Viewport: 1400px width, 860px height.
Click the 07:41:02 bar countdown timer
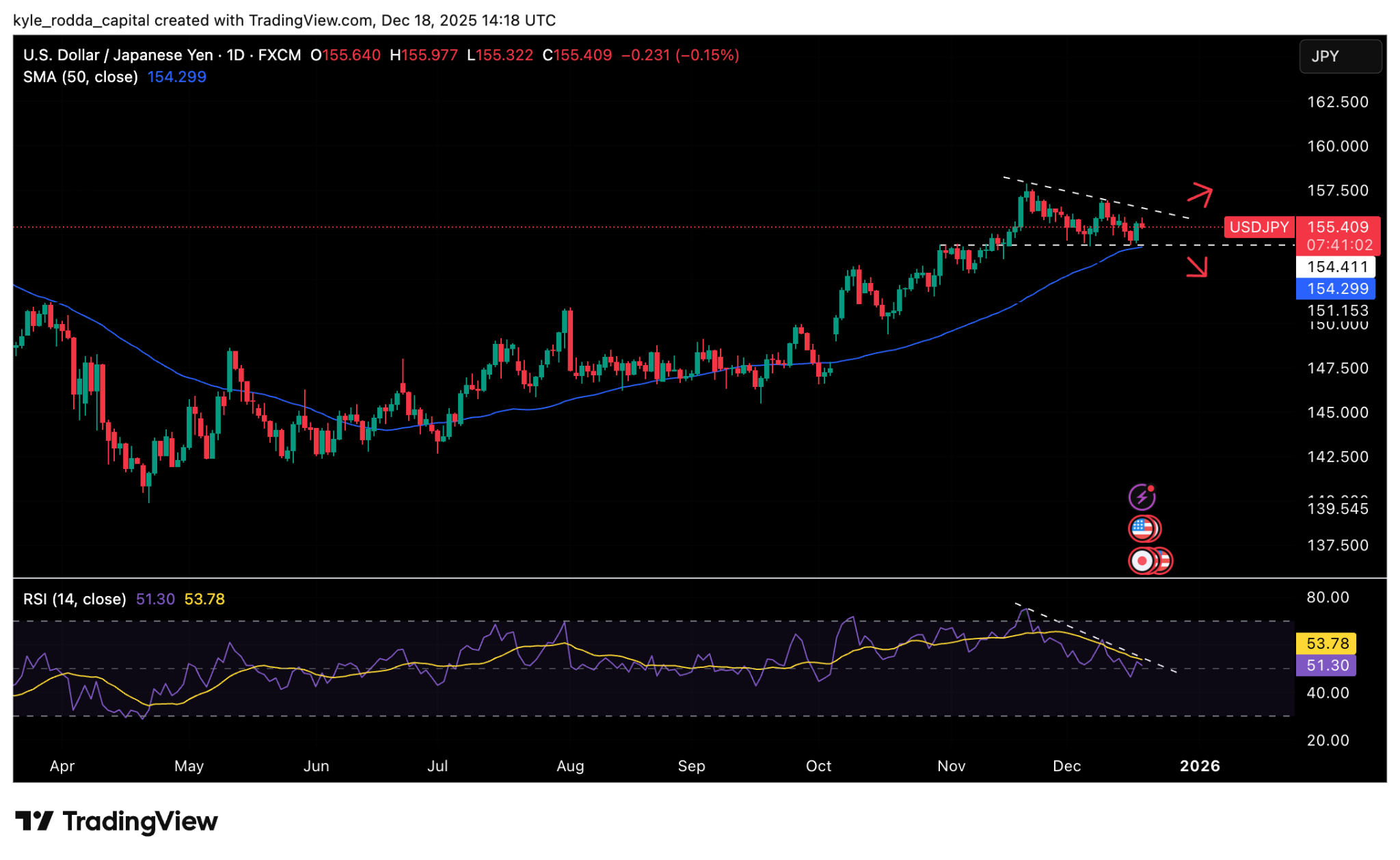click(x=1338, y=245)
